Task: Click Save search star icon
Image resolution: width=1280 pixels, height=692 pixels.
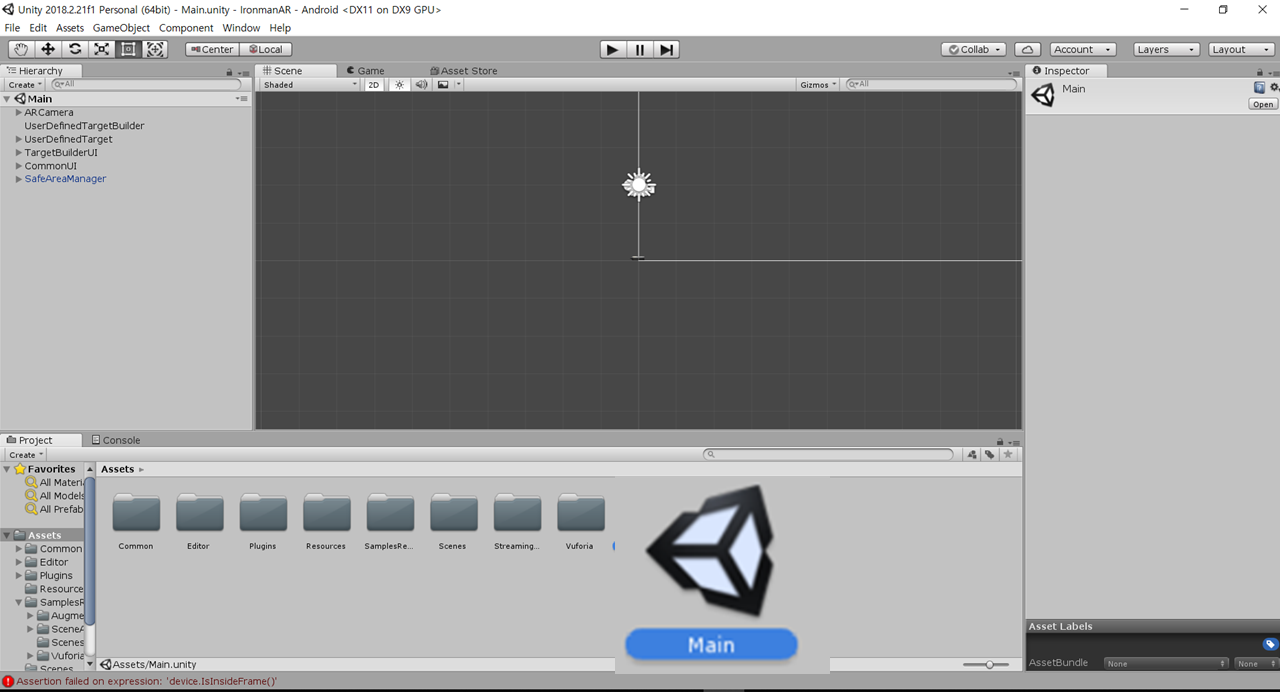Action: pos(1008,454)
